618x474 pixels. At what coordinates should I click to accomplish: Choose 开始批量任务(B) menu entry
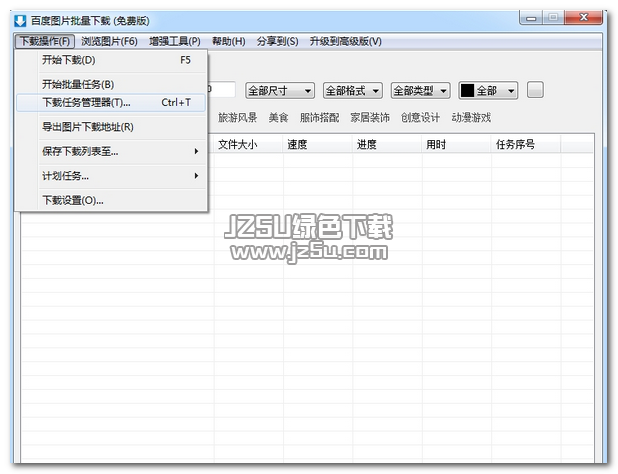(x=111, y=84)
